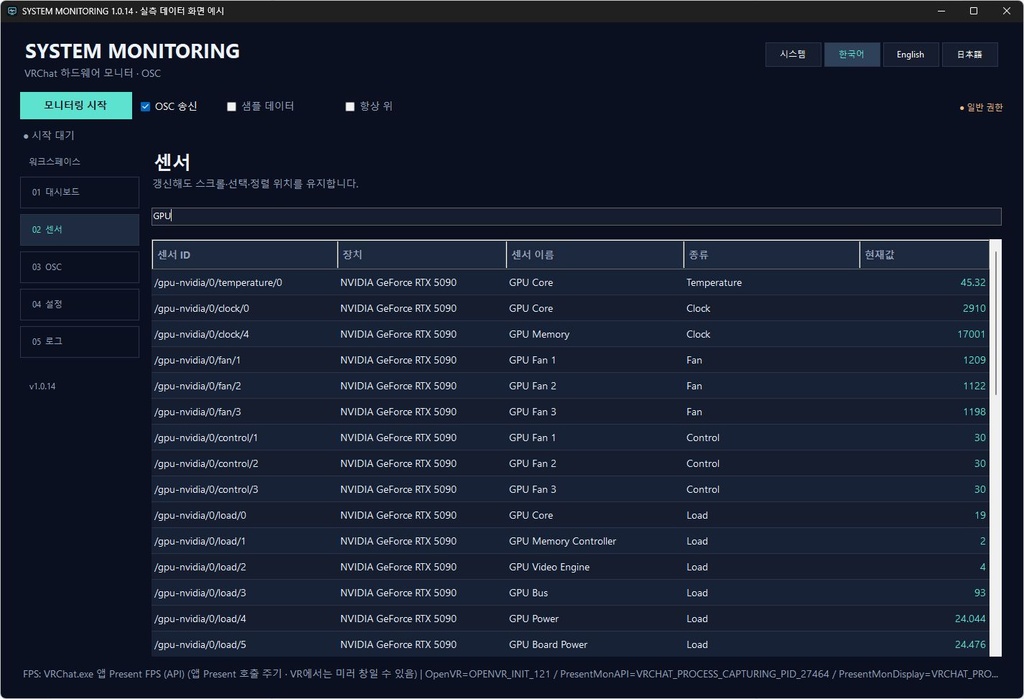
Task: Select the current value 24.044
Action: (x=970, y=619)
